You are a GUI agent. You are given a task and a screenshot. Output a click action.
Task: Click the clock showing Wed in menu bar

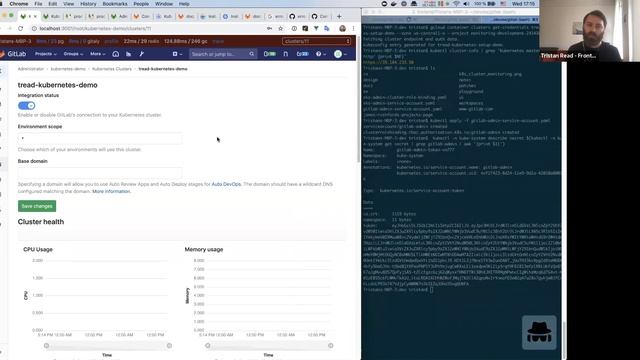[523, 4]
